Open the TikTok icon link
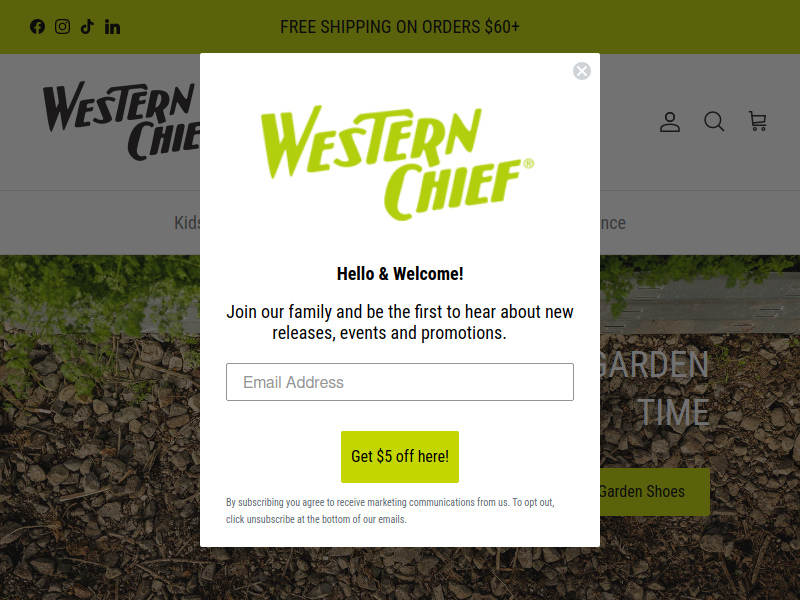Image resolution: width=800 pixels, height=600 pixels. tap(87, 27)
